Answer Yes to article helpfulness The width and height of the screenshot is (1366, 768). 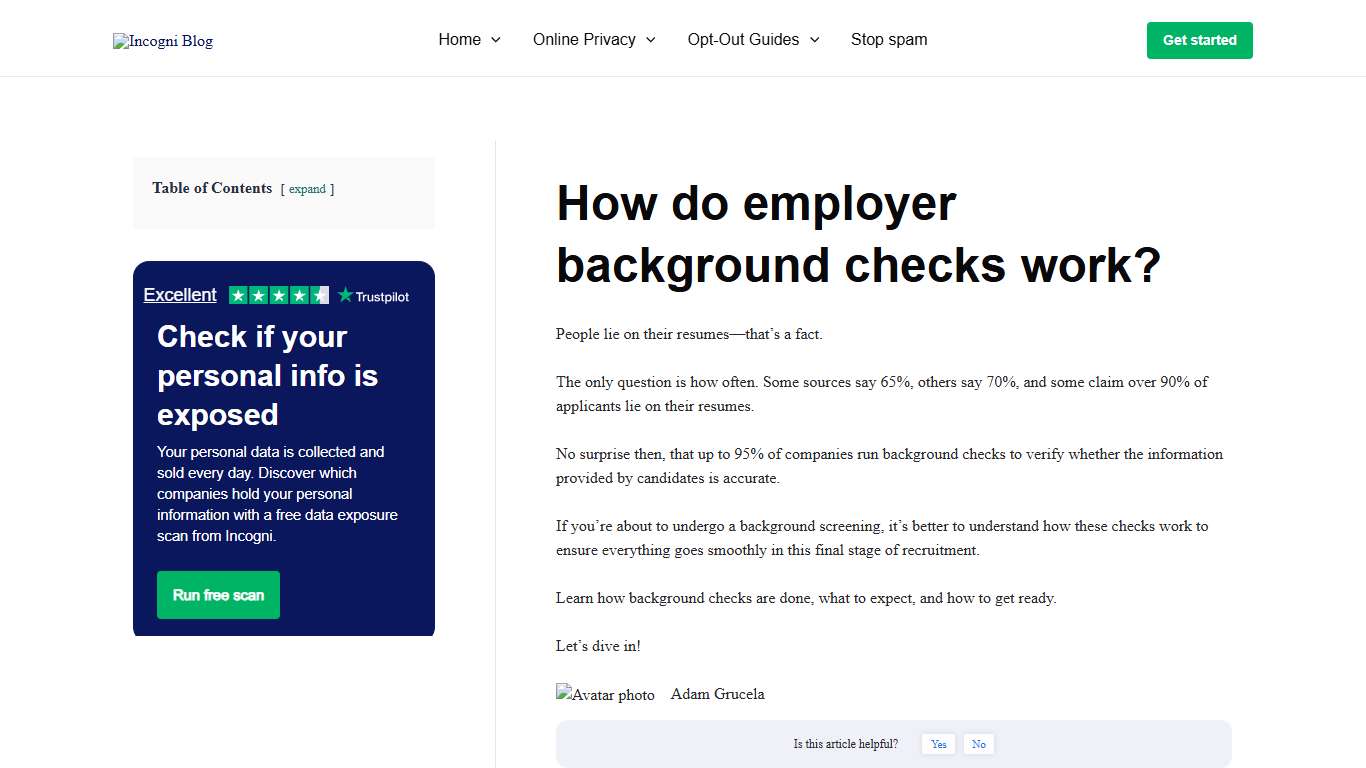point(938,744)
